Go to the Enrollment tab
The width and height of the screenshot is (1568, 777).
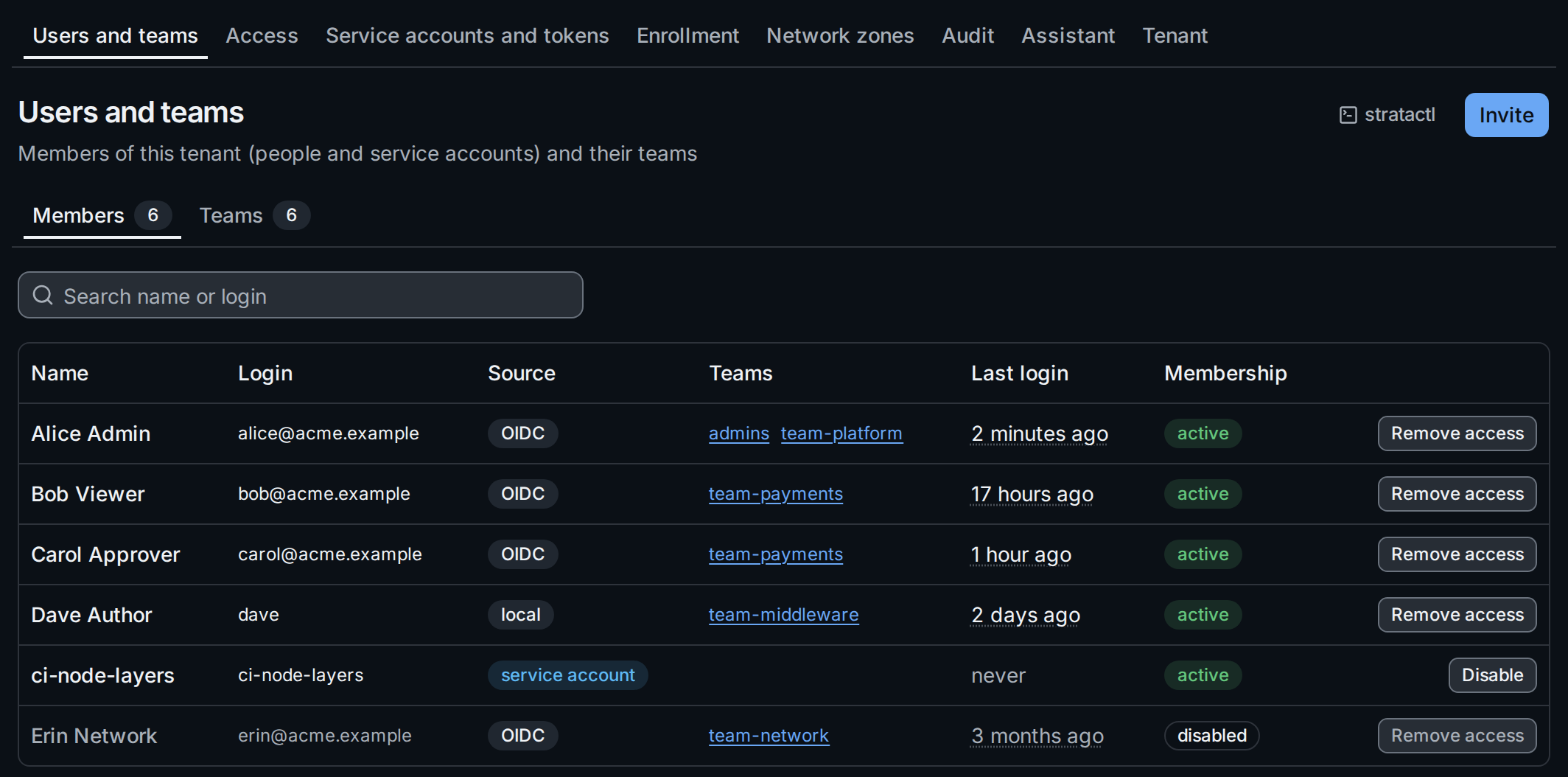(687, 35)
